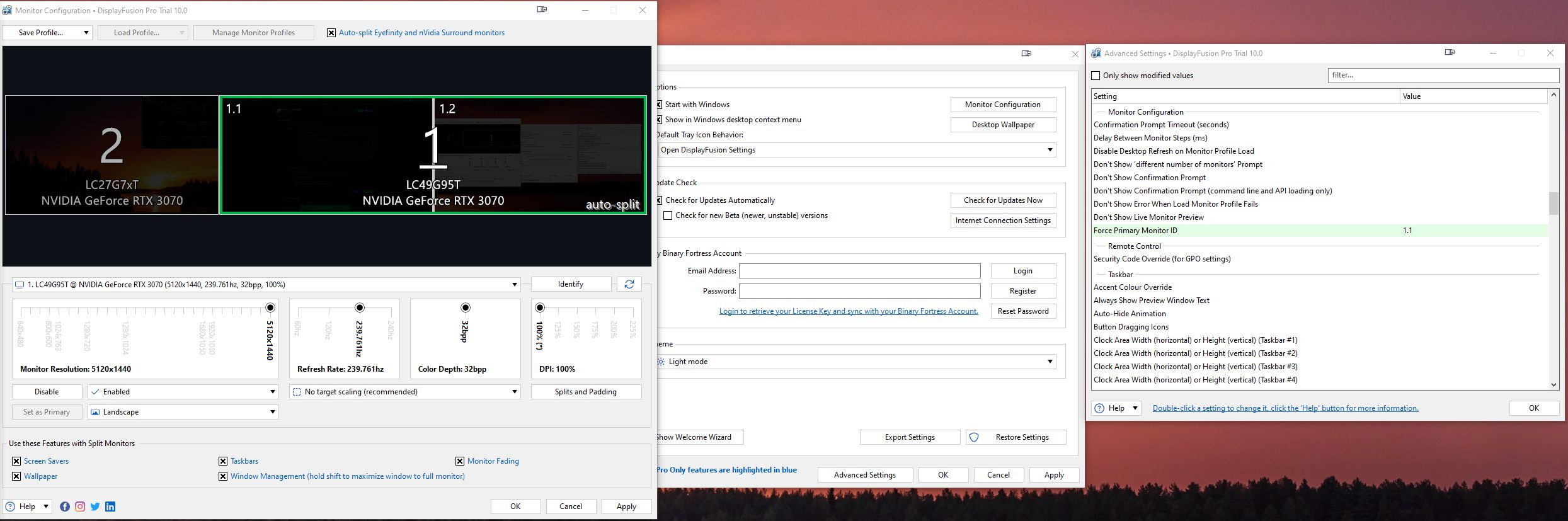
Task: Enable Only show modified values checkbox
Action: (1096, 76)
